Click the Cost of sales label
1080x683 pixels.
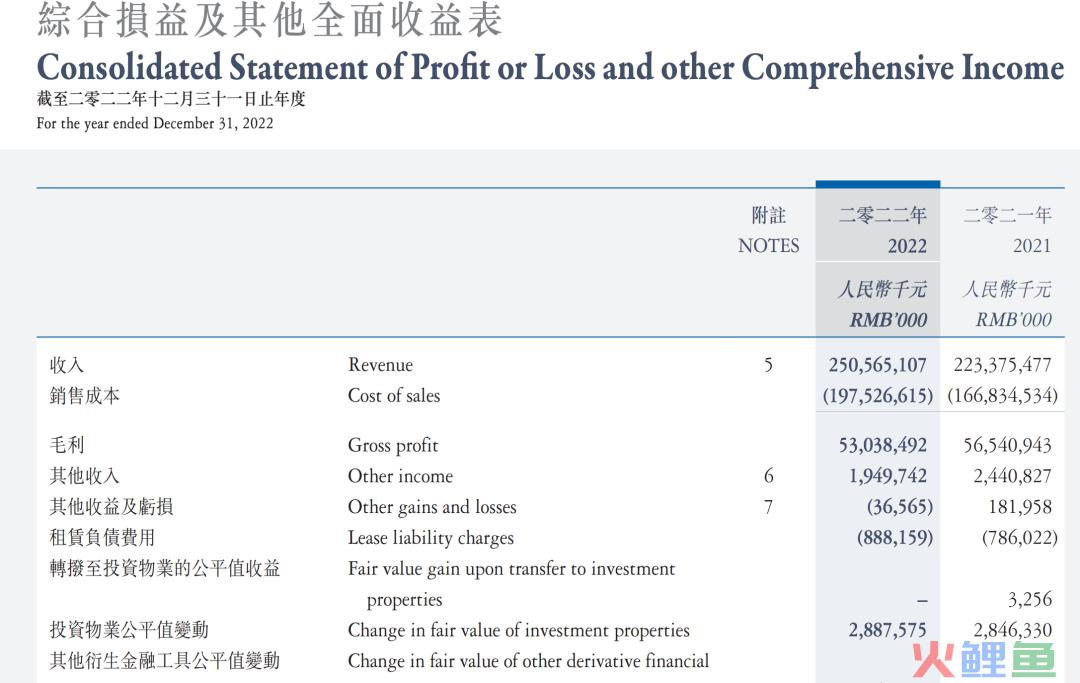pos(394,396)
